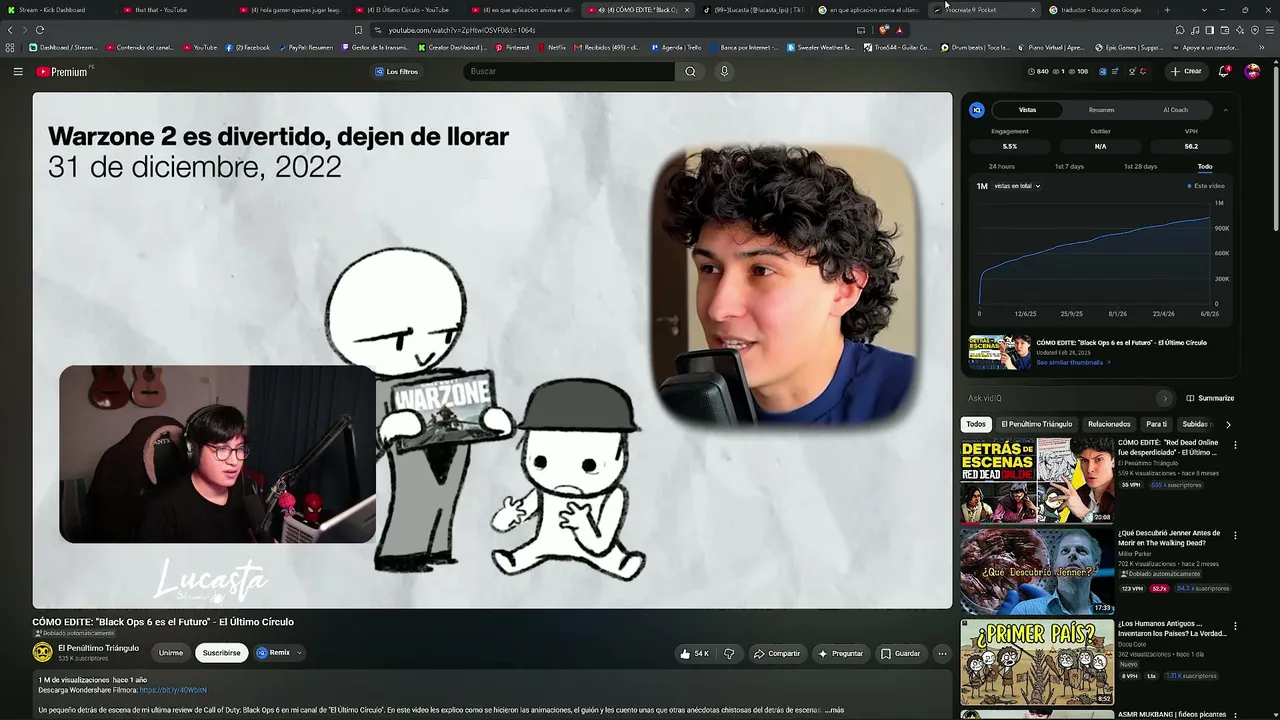Toggle Este video series in chart legend

click(x=1206, y=186)
